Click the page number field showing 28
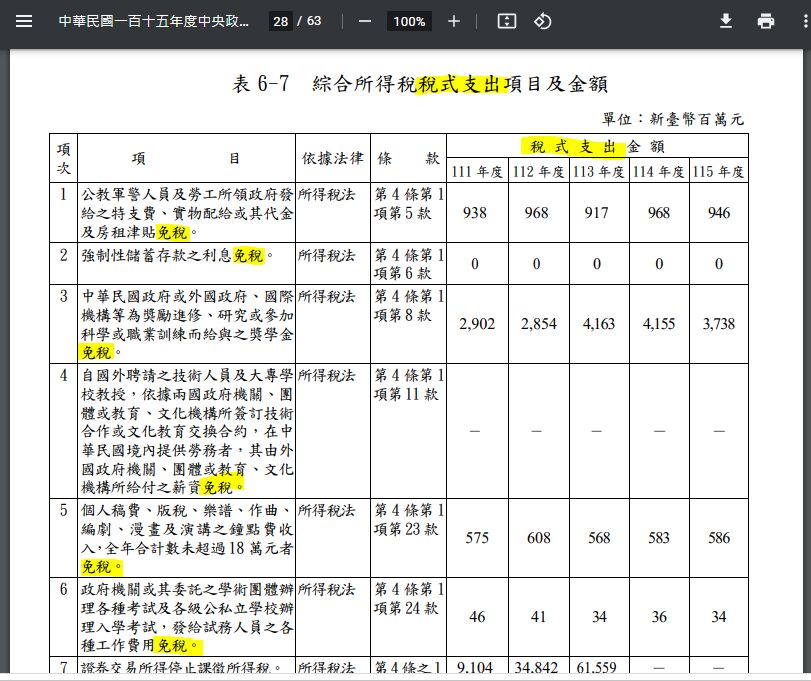This screenshot has height=681, width=811. click(281, 21)
